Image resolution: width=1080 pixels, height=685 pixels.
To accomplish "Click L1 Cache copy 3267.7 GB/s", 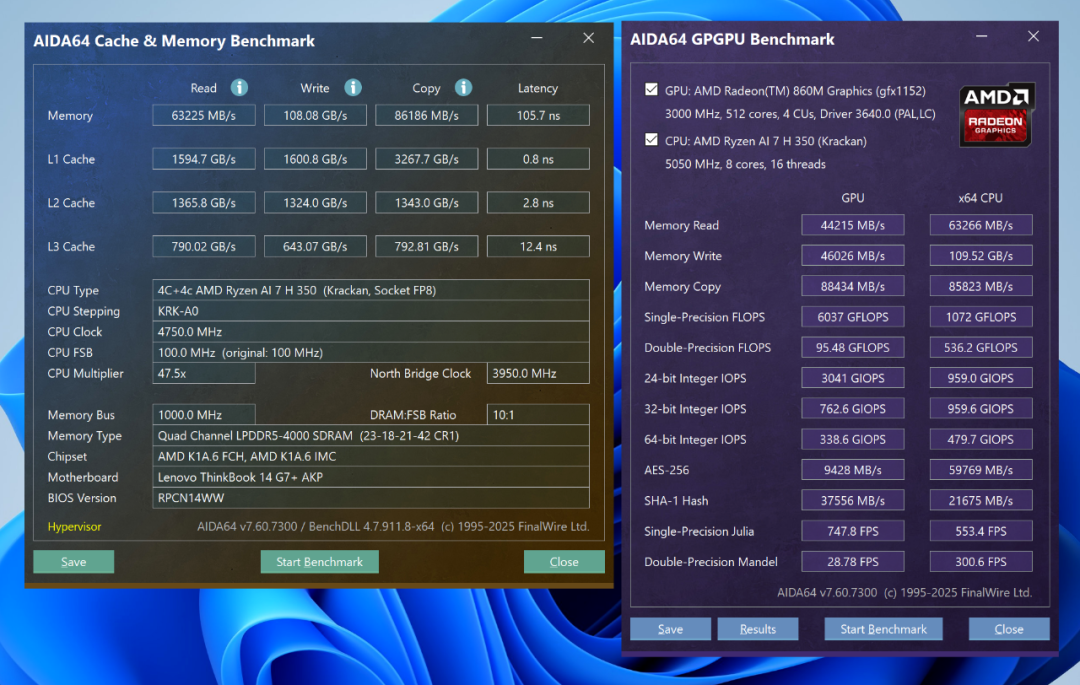I will (426, 159).
